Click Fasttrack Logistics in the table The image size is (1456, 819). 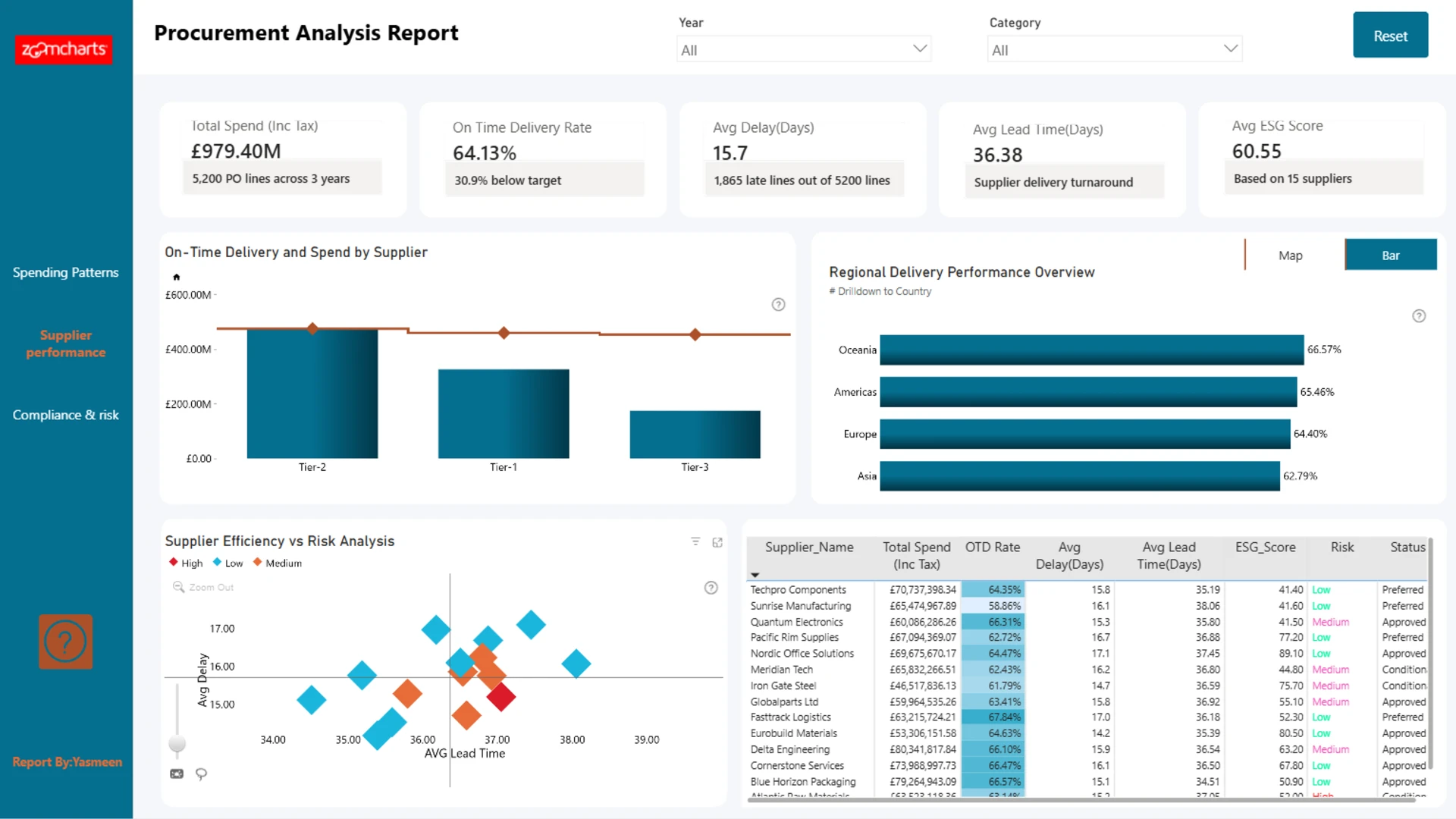[791, 717]
